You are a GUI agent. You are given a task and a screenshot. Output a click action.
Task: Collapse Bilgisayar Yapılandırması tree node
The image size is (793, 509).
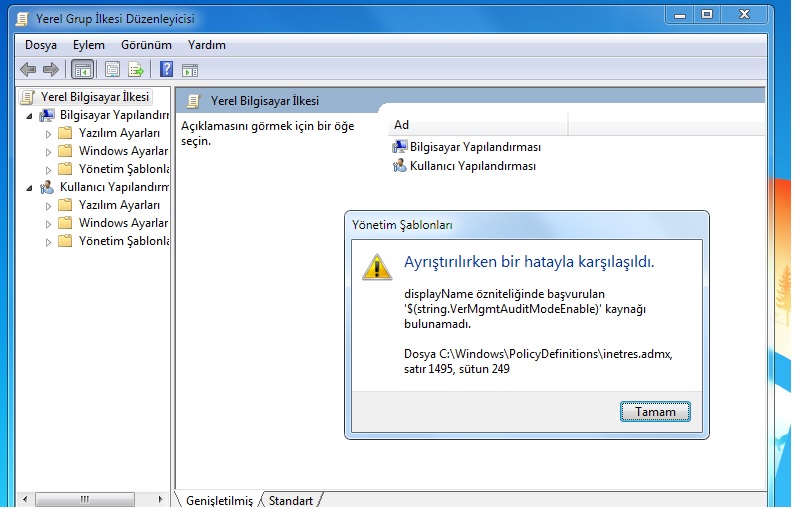click(x=29, y=116)
